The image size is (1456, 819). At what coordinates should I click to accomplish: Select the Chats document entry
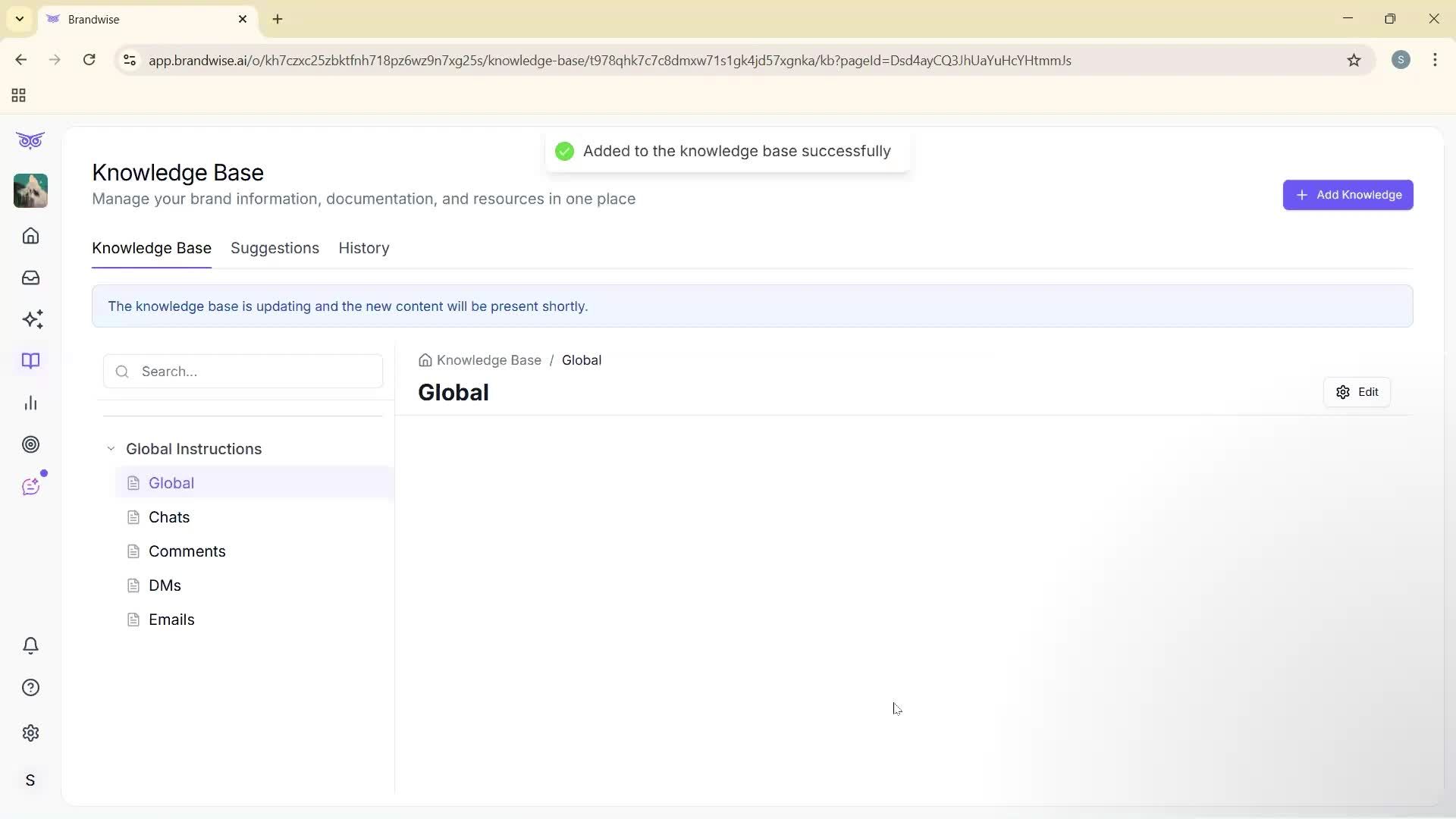click(169, 517)
